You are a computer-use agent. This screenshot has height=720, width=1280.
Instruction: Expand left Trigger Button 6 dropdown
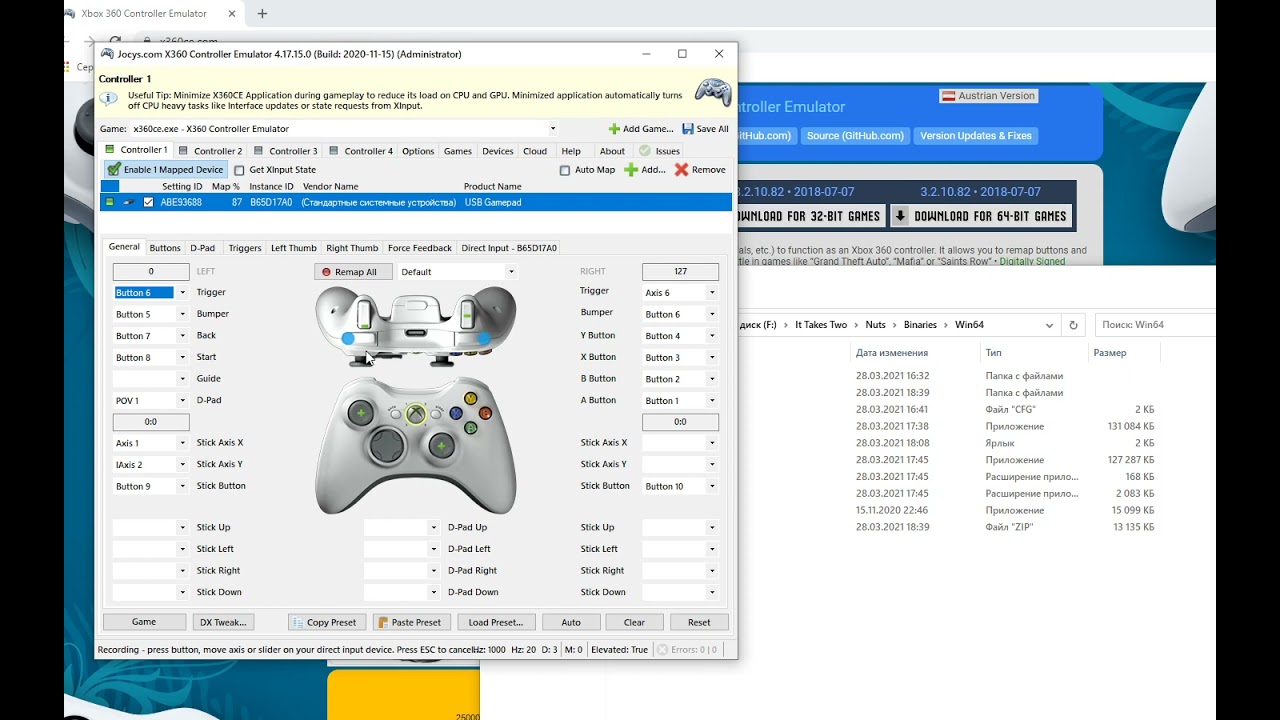tap(182, 293)
